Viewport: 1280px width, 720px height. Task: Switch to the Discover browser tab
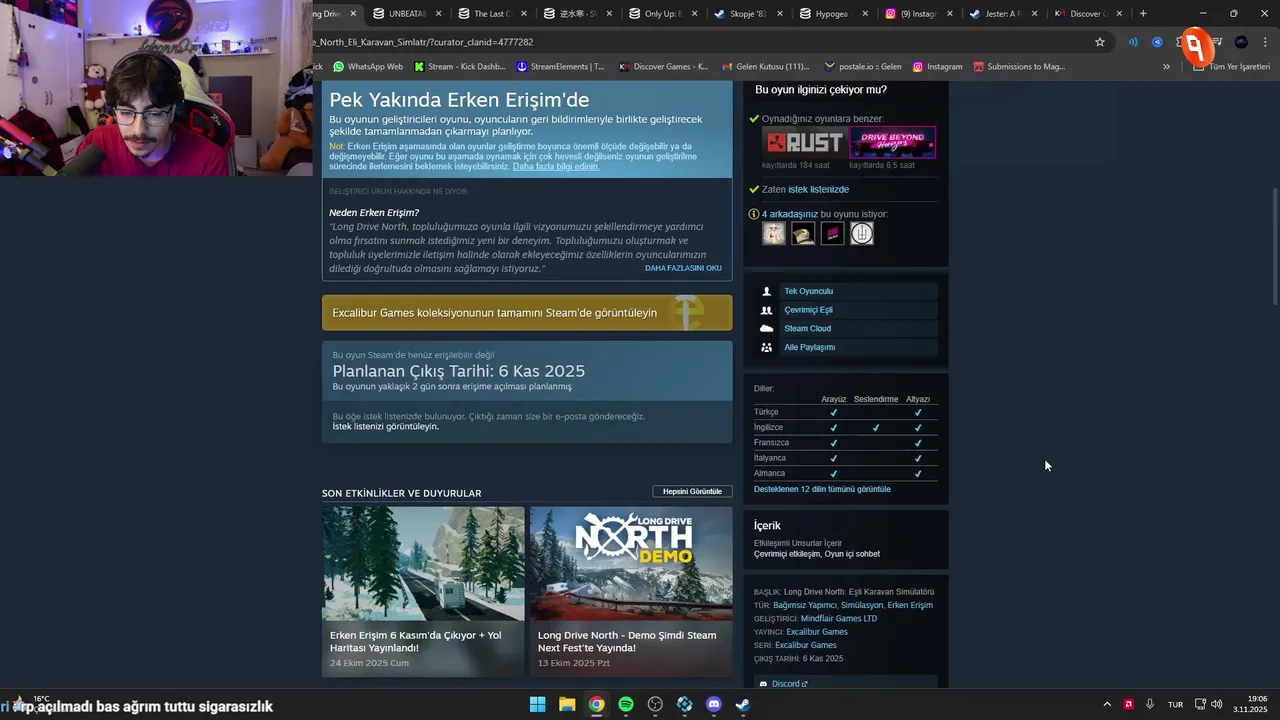(1088, 14)
